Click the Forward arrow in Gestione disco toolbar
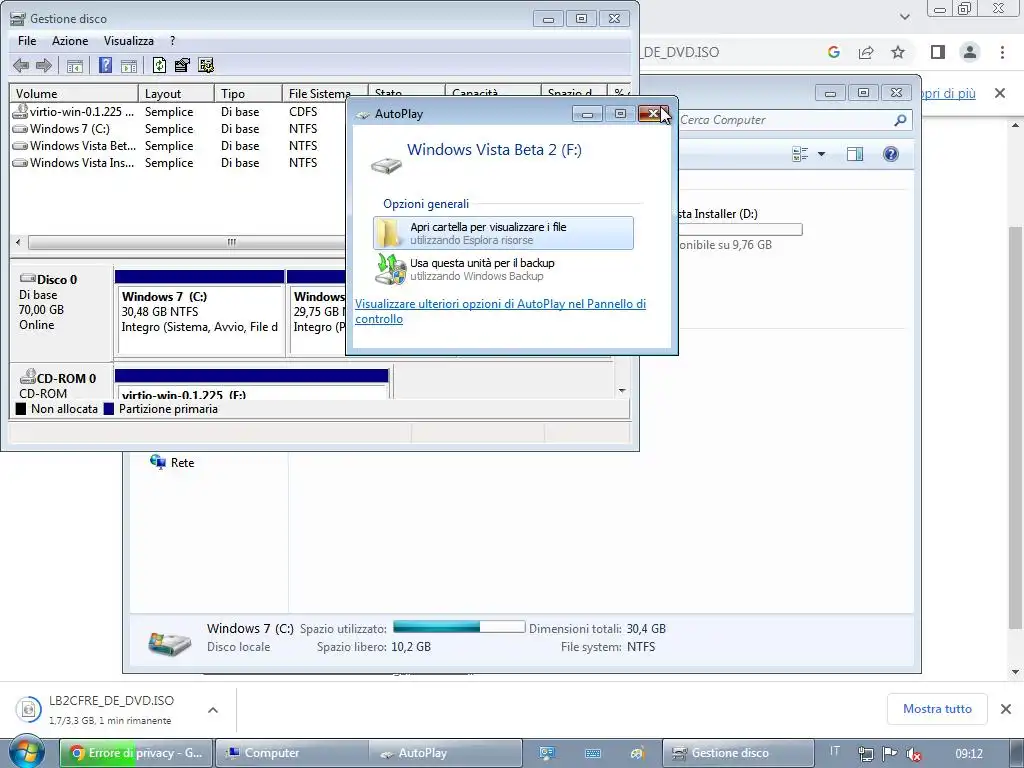 pyautogui.click(x=44, y=65)
